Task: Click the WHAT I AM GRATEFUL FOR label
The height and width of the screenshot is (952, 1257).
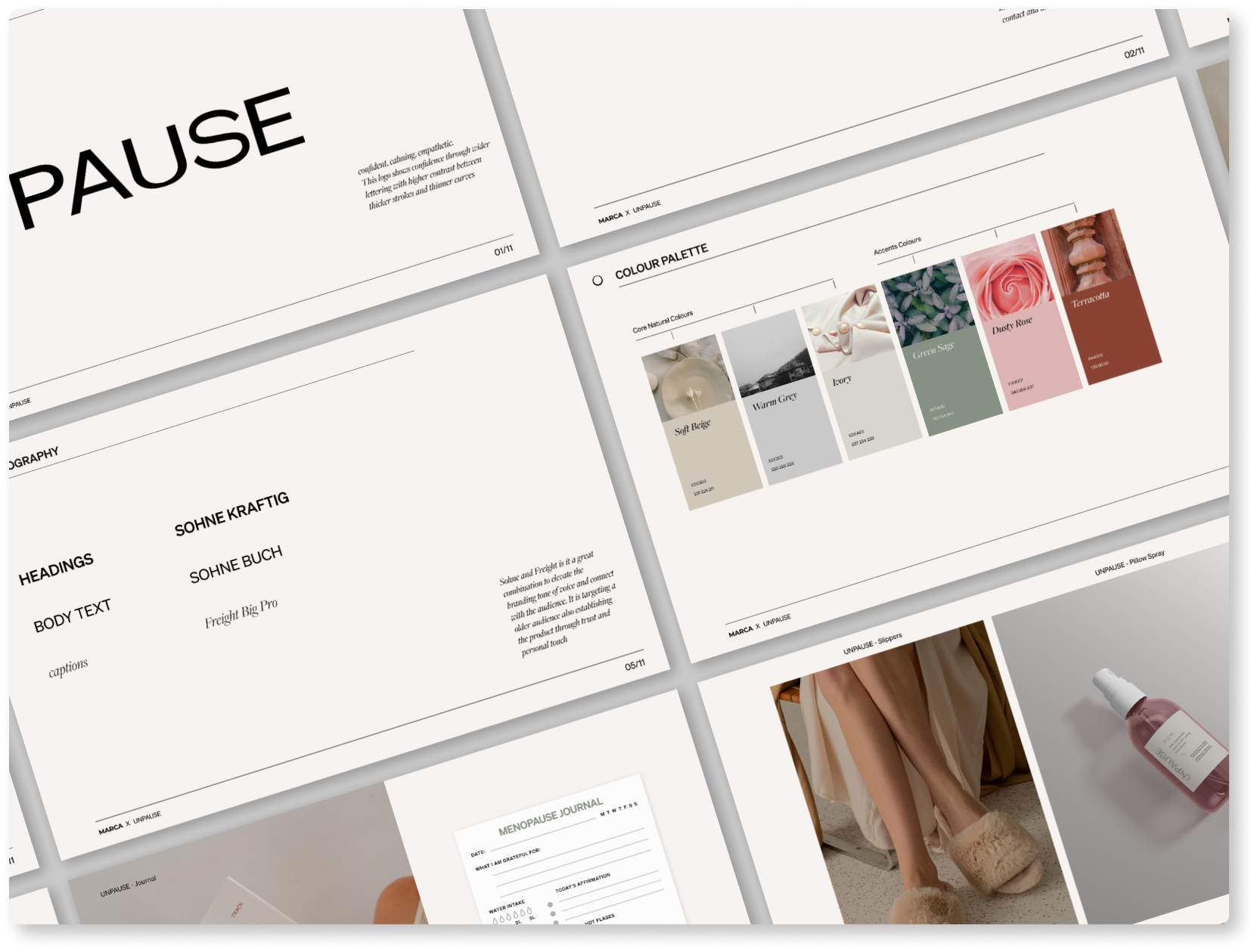Action: [507, 860]
